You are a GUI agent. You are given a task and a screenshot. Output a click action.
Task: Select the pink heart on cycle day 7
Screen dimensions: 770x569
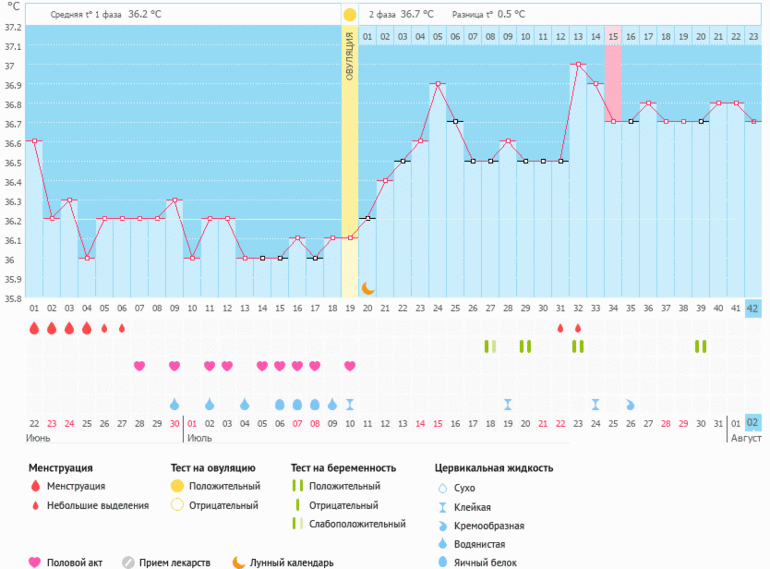click(139, 366)
